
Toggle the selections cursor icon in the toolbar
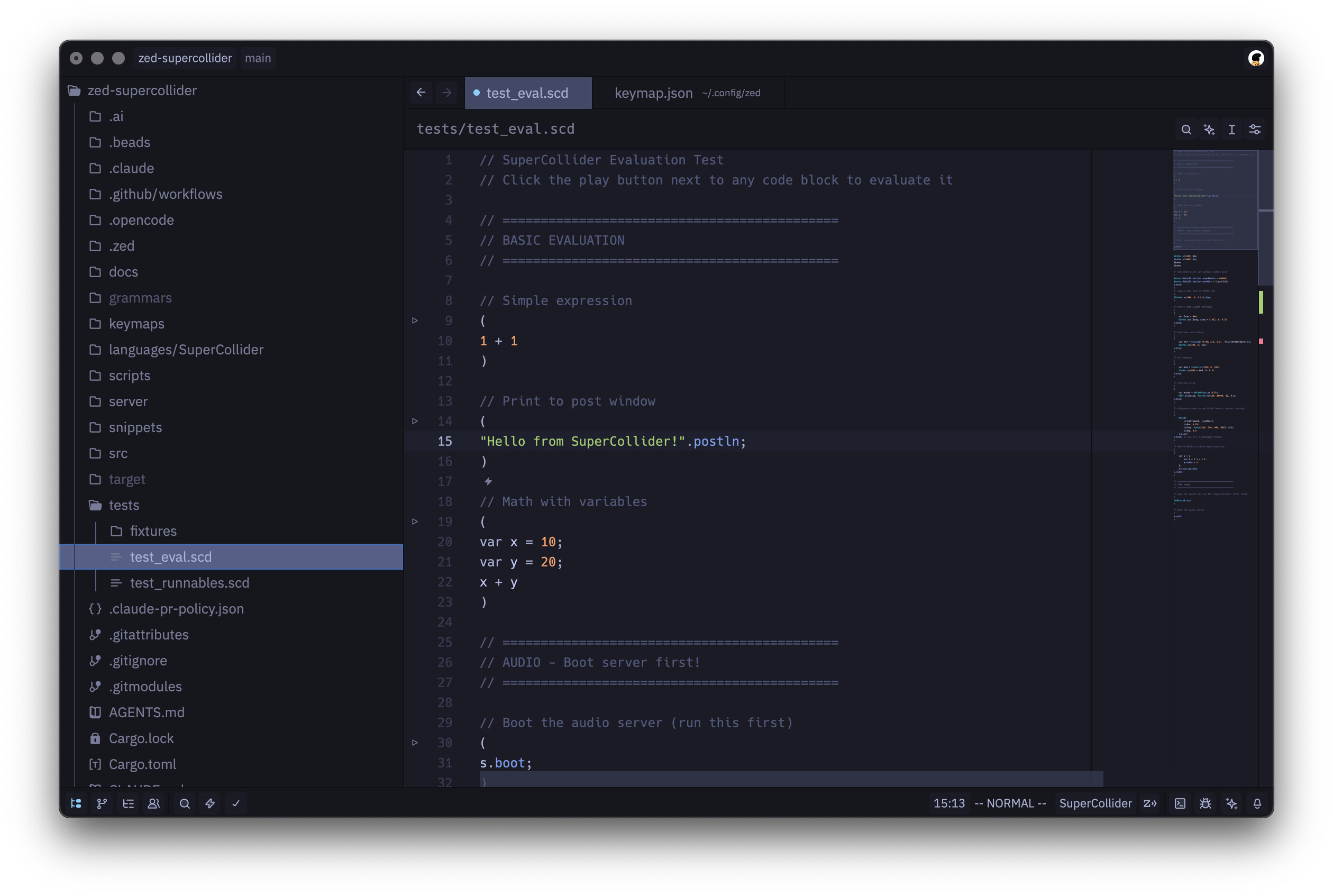pos(1232,130)
